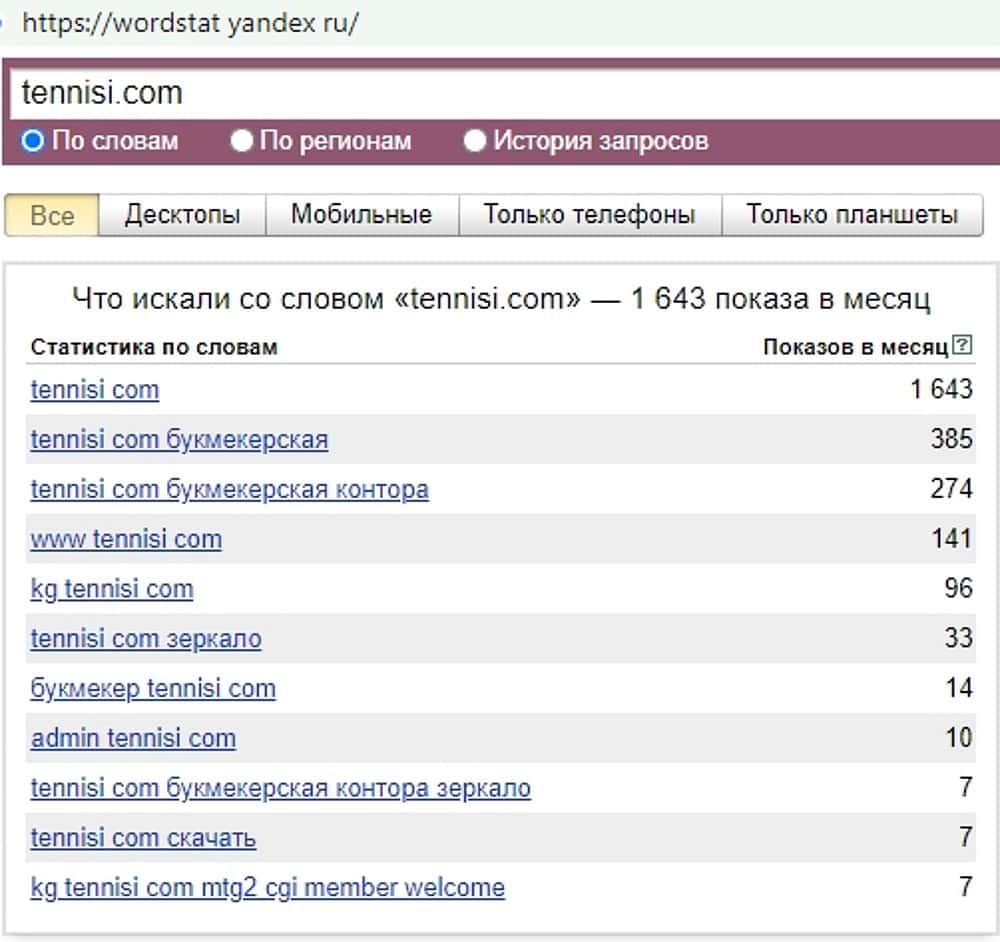This screenshot has height=942, width=1000.
Task: Click the 14 impressions value
Action: [959, 688]
